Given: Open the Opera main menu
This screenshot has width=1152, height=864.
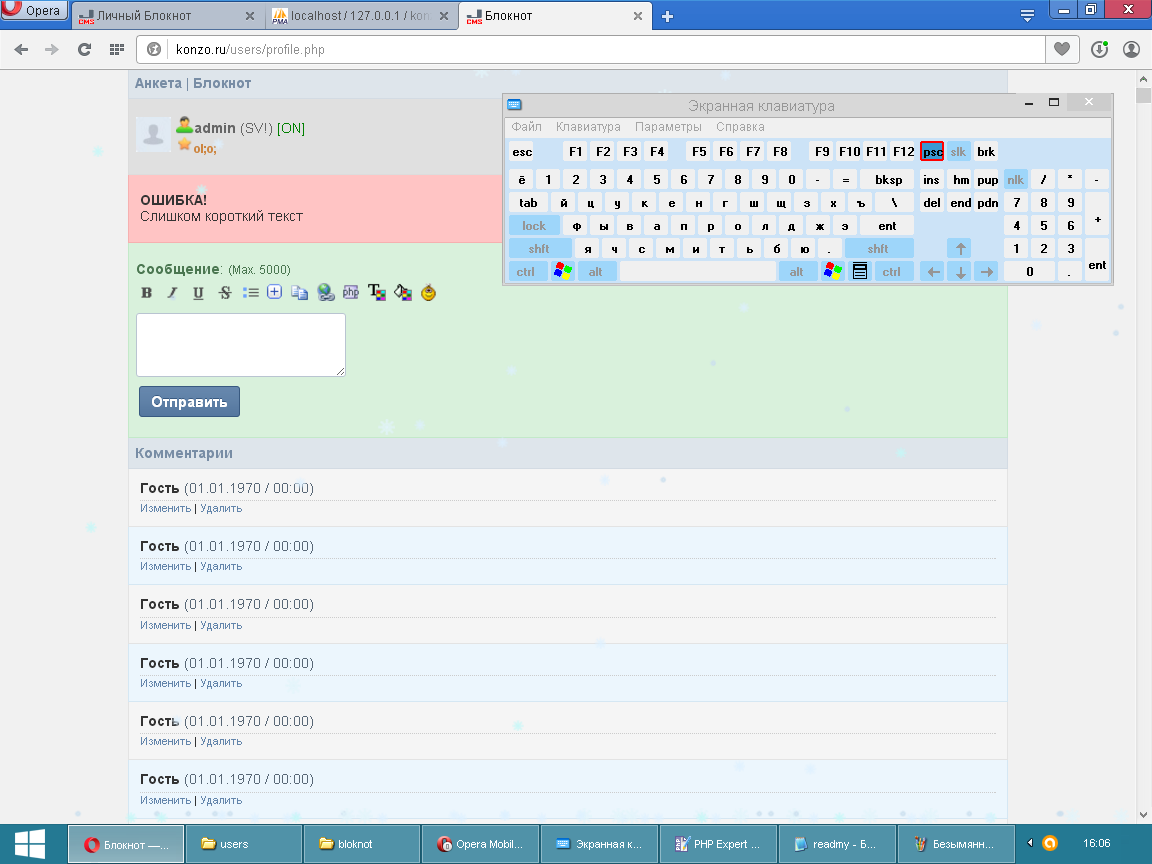Looking at the screenshot, I should (35, 12).
